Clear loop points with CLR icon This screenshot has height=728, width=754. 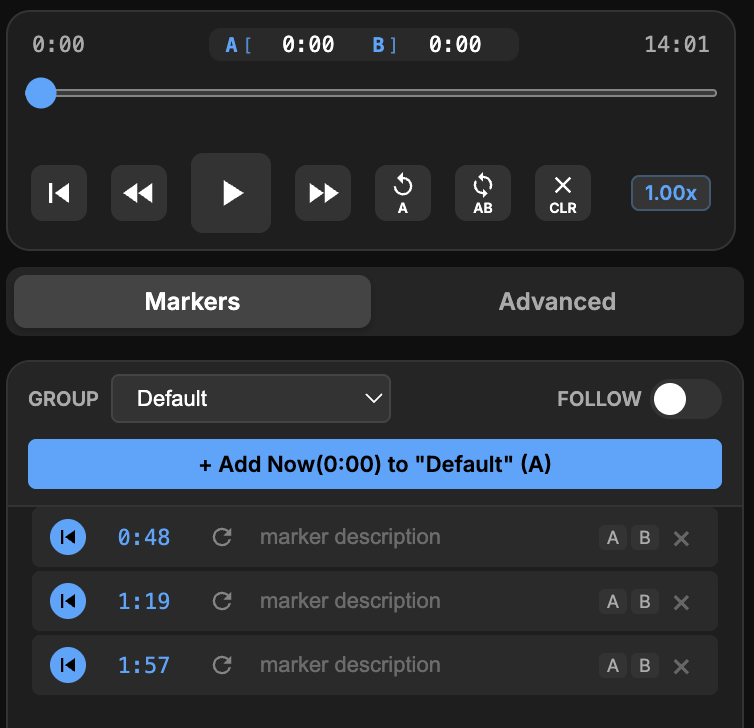tap(563, 193)
